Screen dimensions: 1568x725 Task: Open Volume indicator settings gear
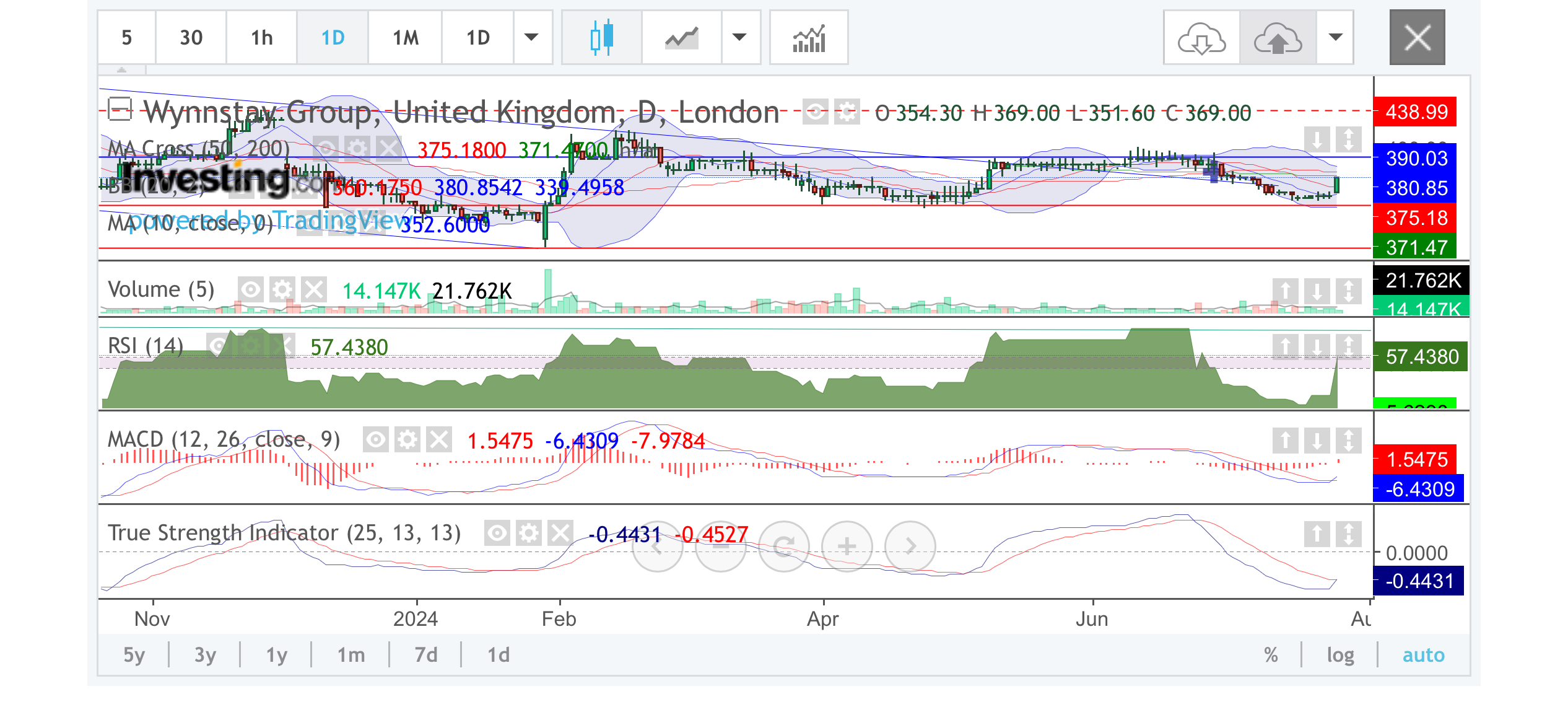point(282,289)
